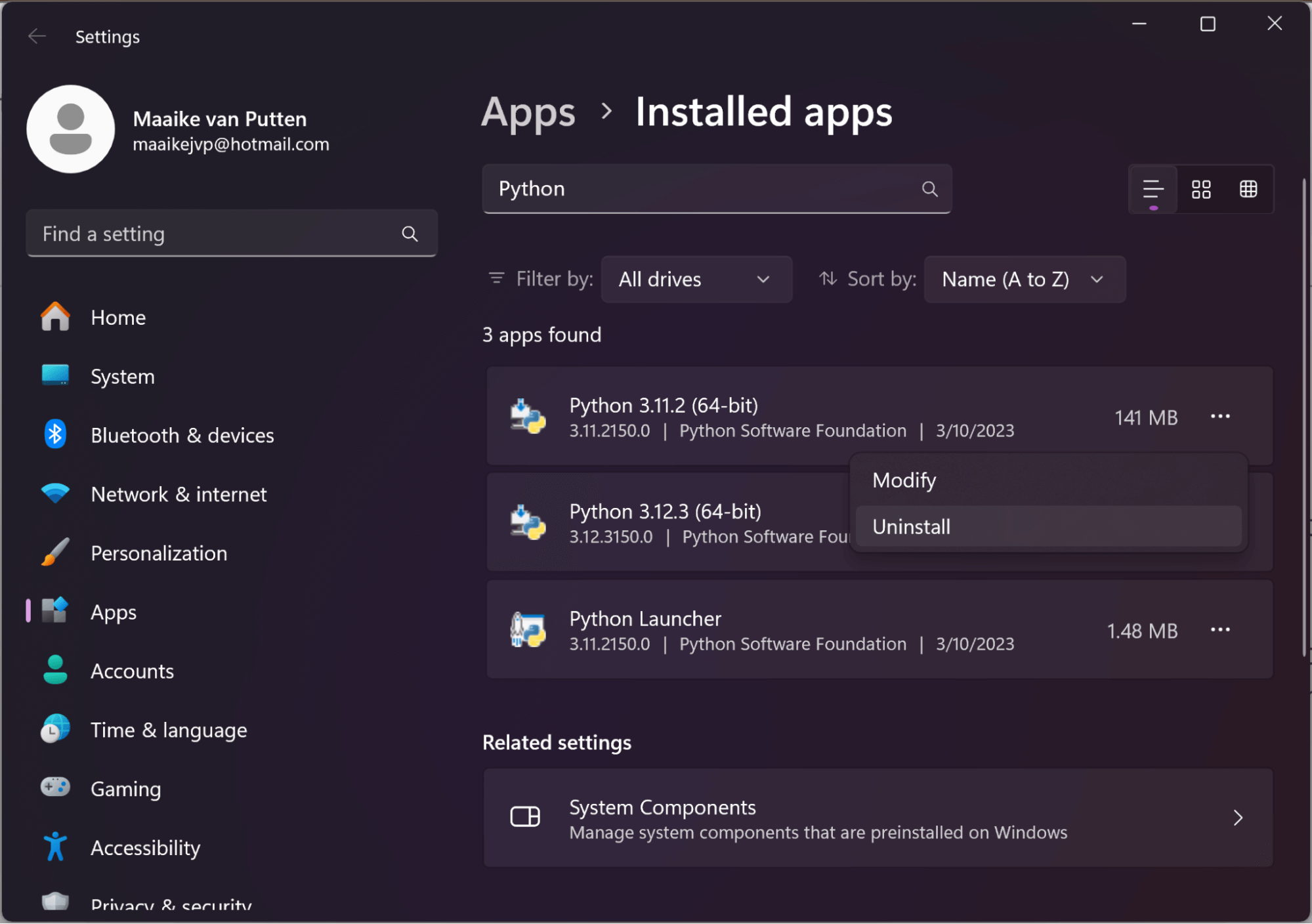Click the Home sidebar navigation item
1312x924 pixels.
[x=118, y=317]
